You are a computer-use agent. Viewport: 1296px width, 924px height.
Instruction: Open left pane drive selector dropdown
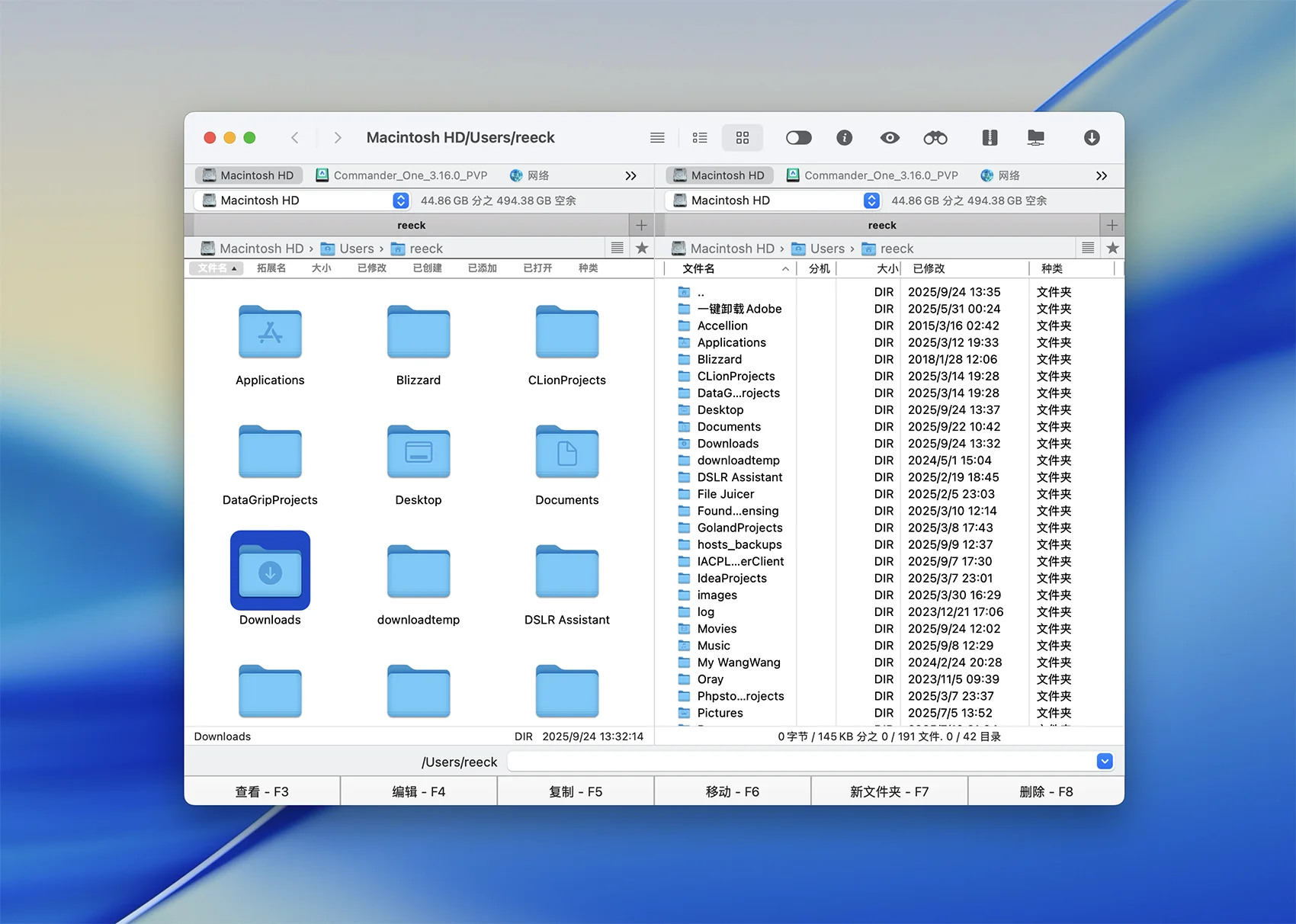click(302, 201)
